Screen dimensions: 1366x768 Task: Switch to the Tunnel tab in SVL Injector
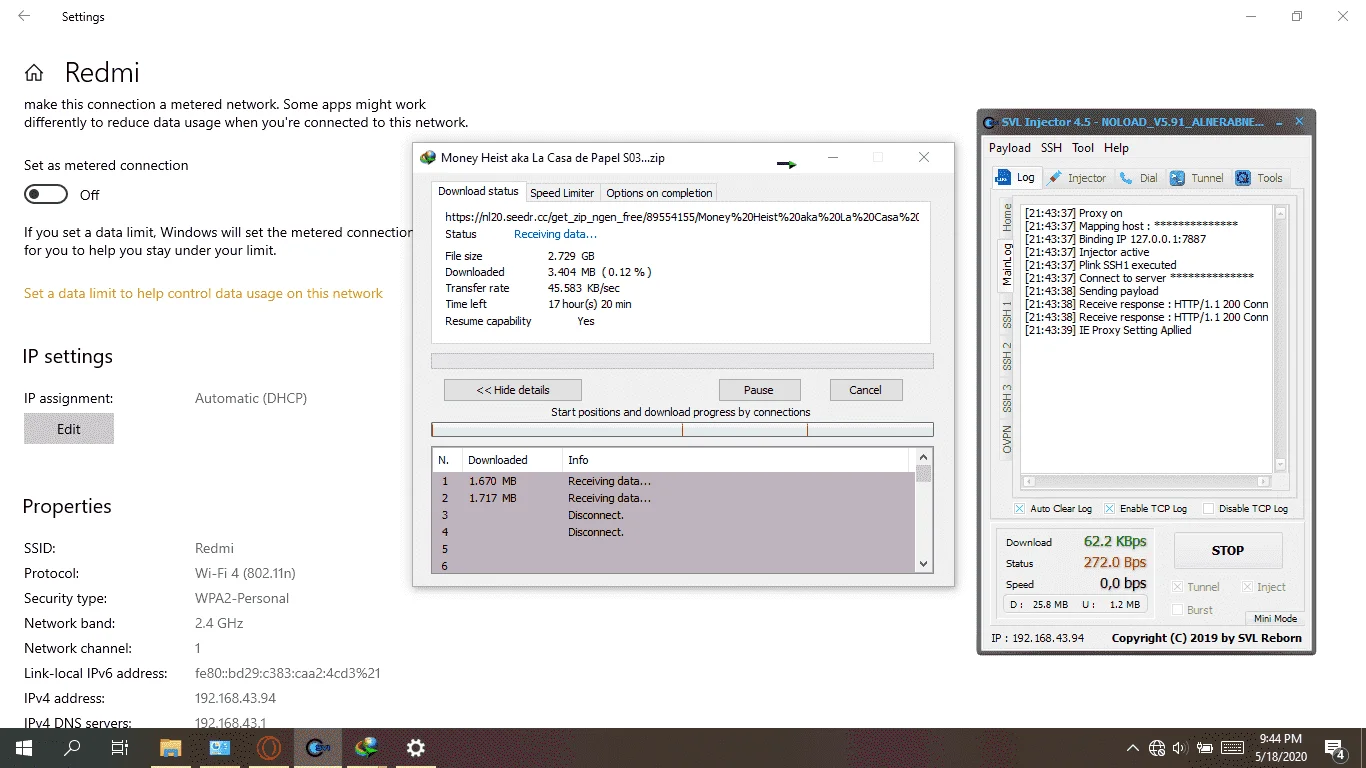pyautogui.click(x=1197, y=178)
